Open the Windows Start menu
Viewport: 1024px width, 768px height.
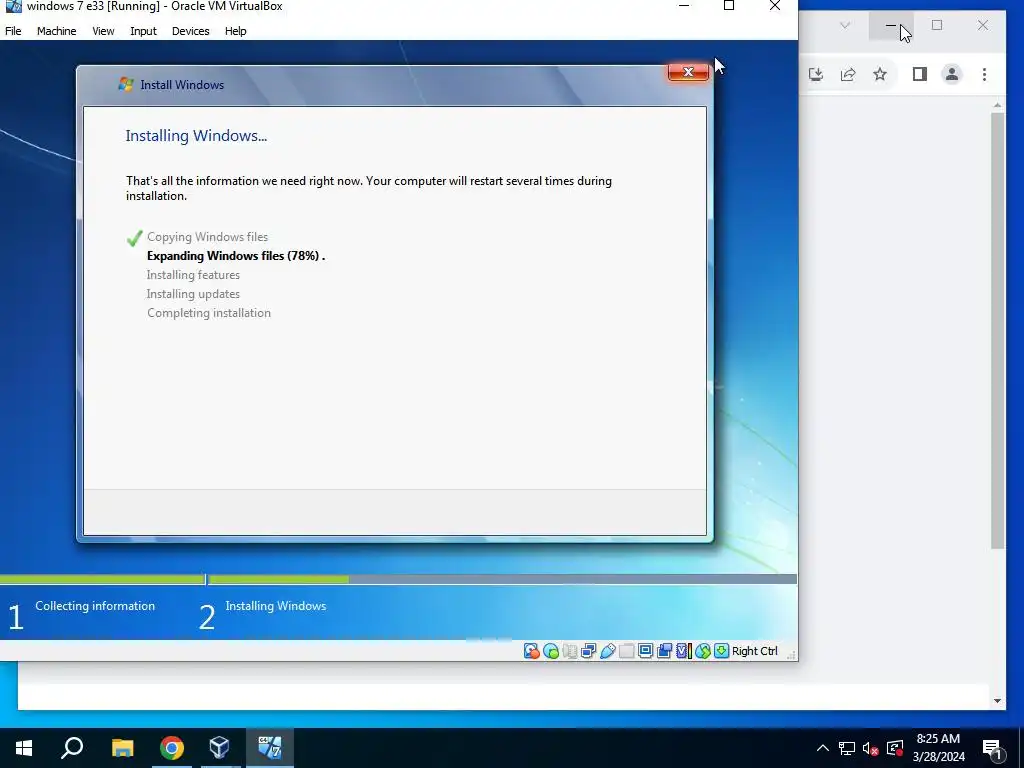pos(24,748)
